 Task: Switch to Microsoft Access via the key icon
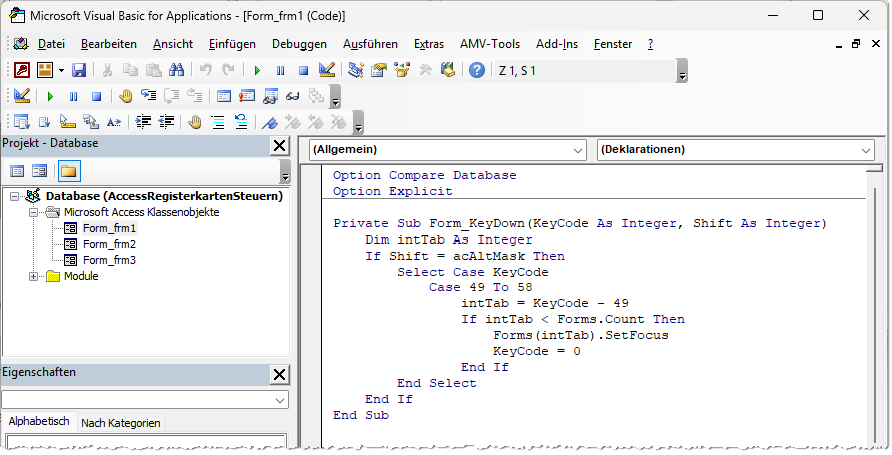tap(21, 71)
